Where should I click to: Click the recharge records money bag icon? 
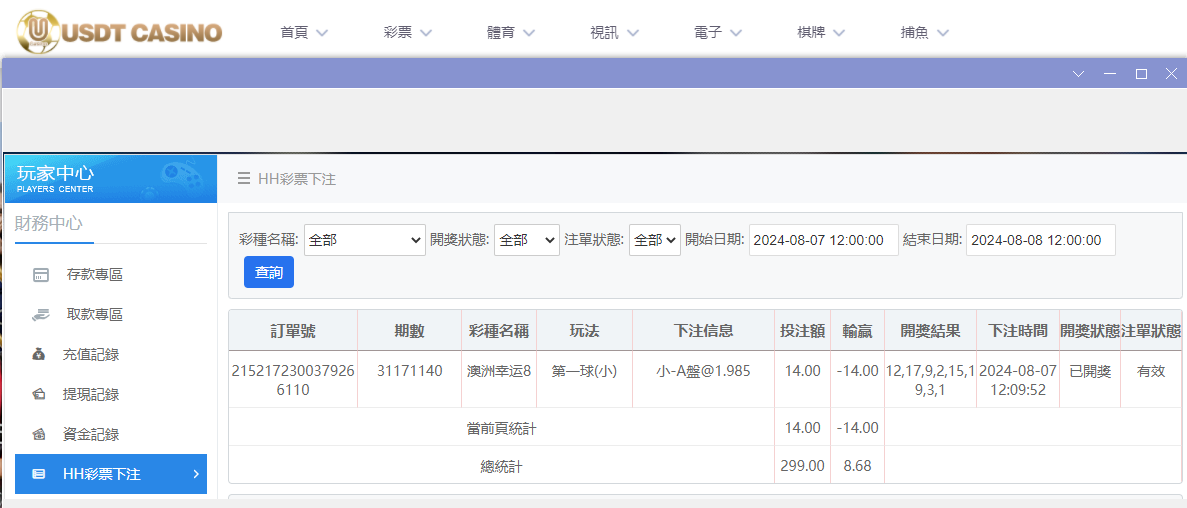39,355
